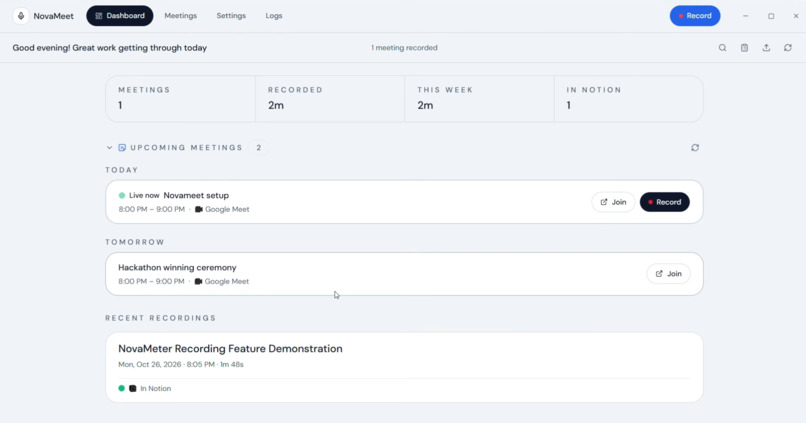
Task: Open search with the magnifier icon
Action: pyautogui.click(x=722, y=48)
